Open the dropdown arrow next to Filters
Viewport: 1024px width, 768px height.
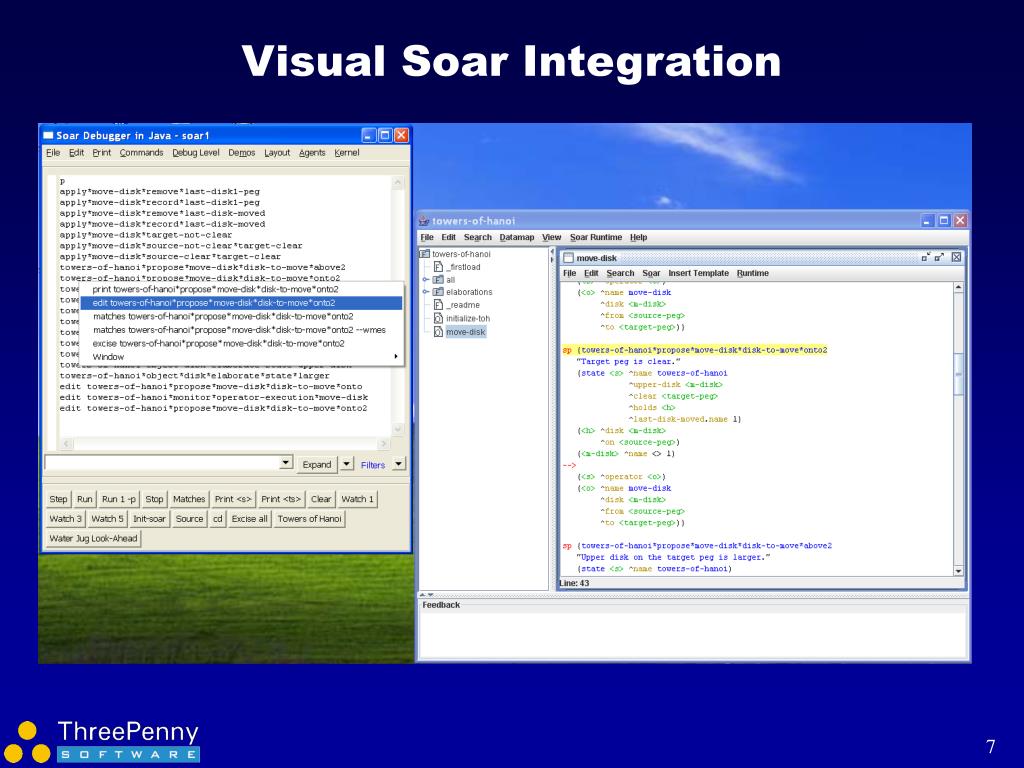point(398,464)
